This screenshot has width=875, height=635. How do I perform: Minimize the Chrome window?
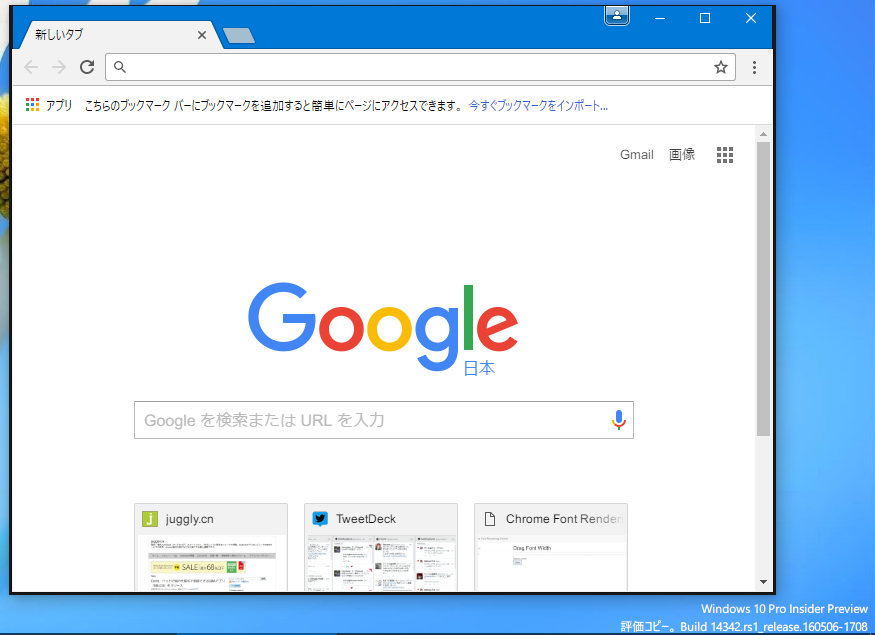tap(660, 18)
